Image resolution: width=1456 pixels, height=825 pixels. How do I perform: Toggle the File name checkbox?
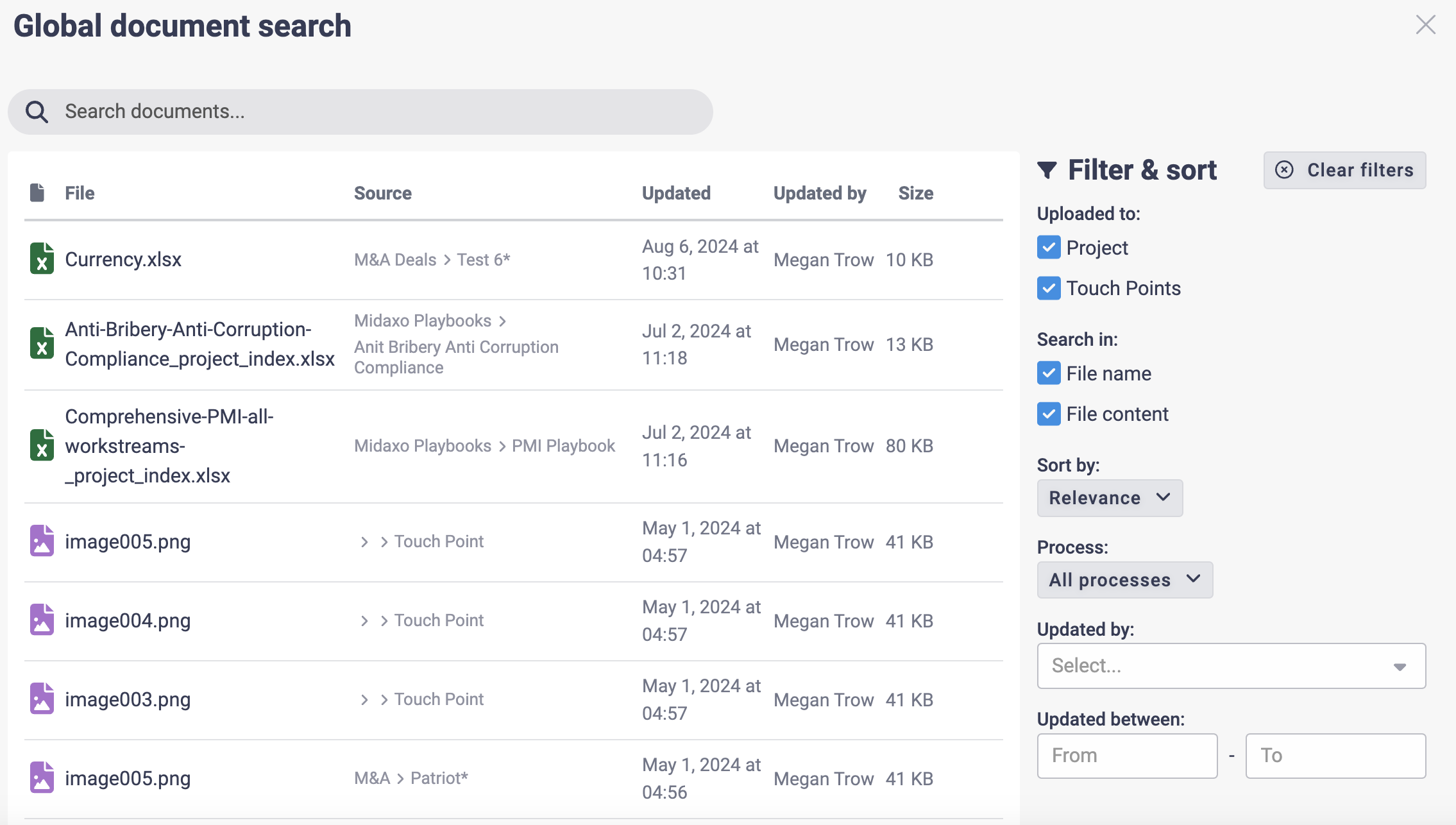coord(1049,373)
